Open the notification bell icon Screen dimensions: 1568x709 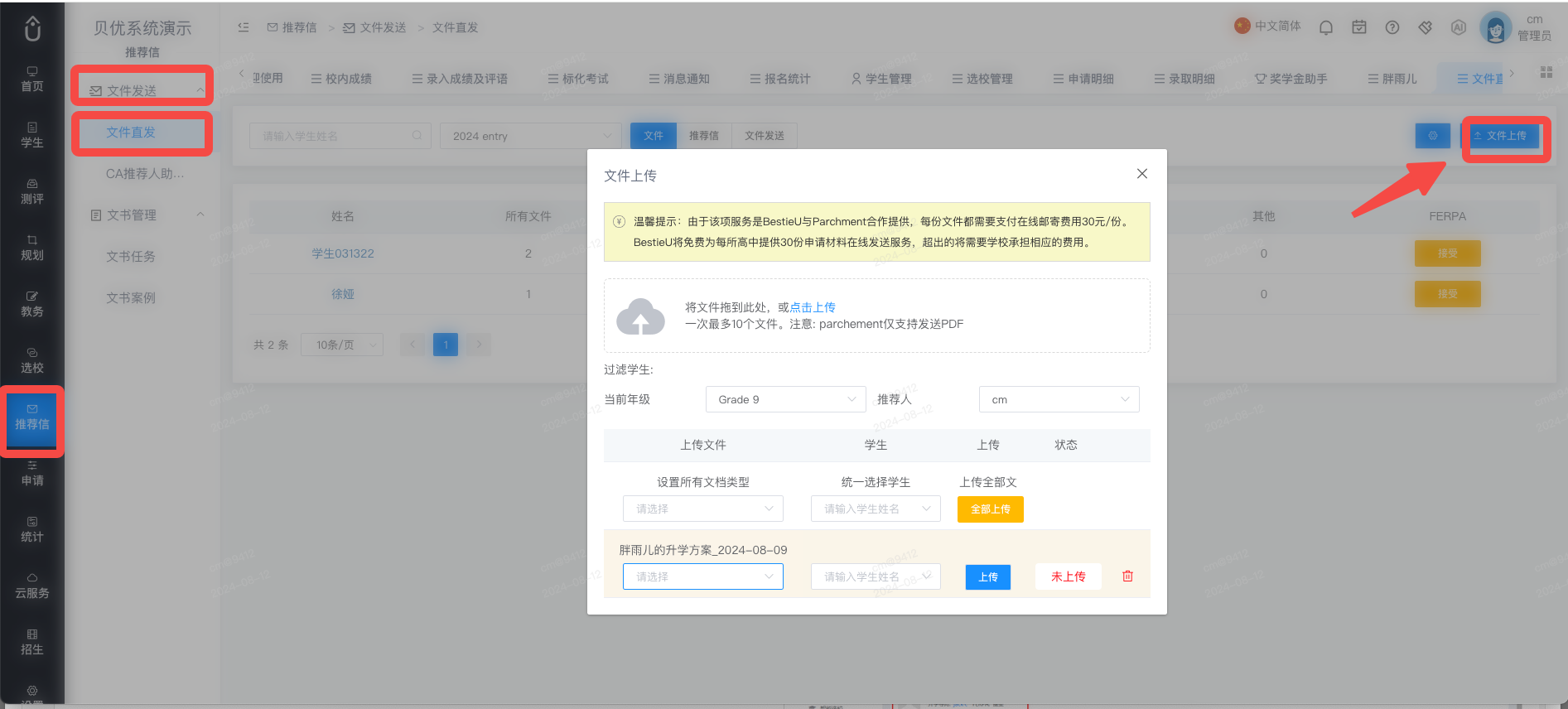pyautogui.click(x=1326, y=27)
